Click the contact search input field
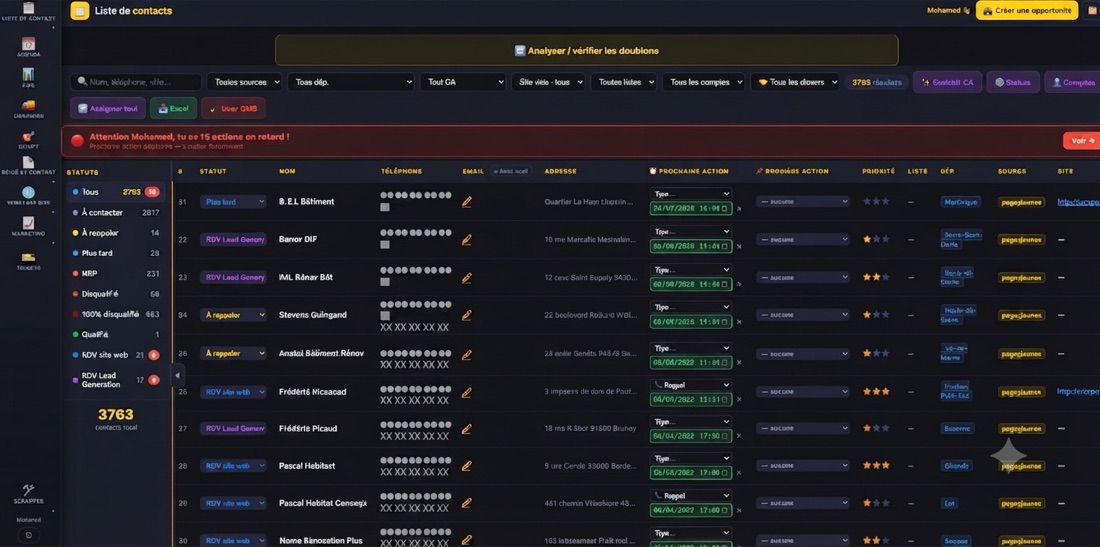The height and width of the screenshot is (547, 1100). point(136,82)
